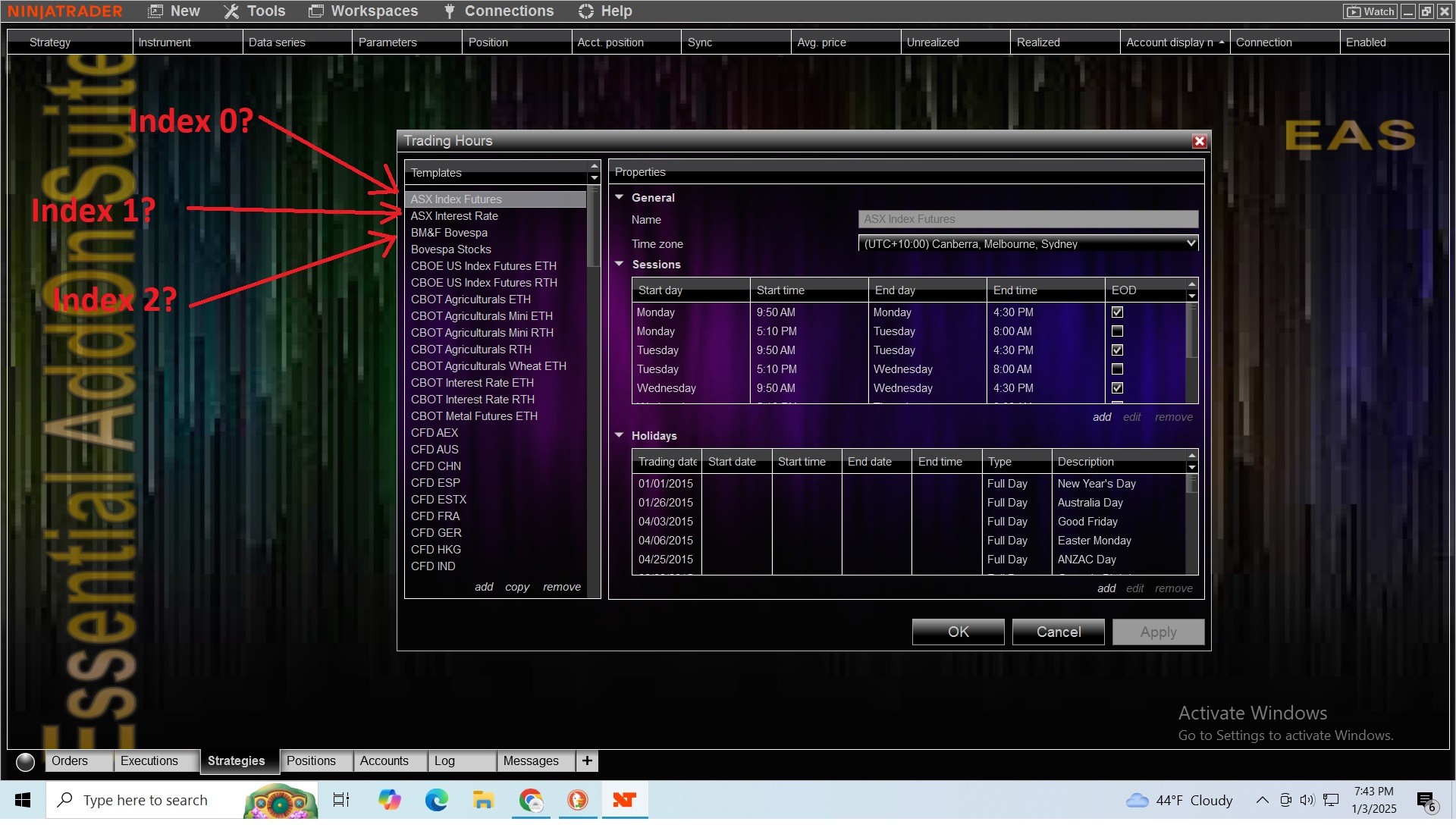Collapse the Sessions section
Viewport: 1456px width, 831px height.
[619, 264]
